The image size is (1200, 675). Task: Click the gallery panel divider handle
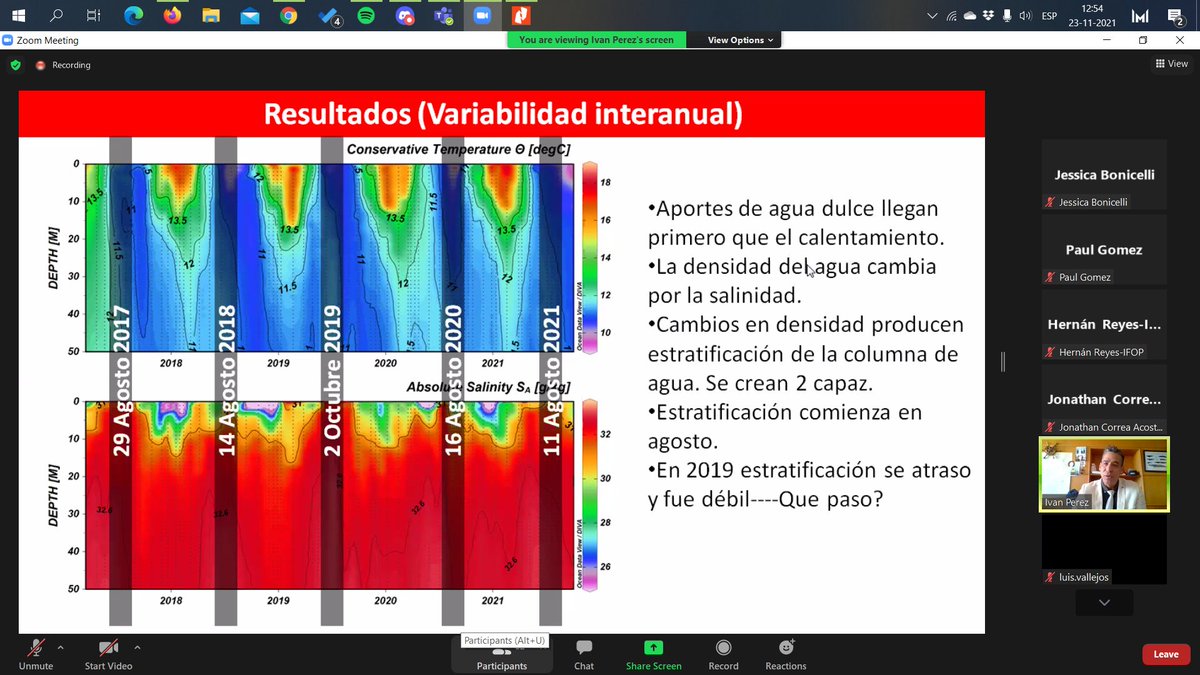point(1003,362)
